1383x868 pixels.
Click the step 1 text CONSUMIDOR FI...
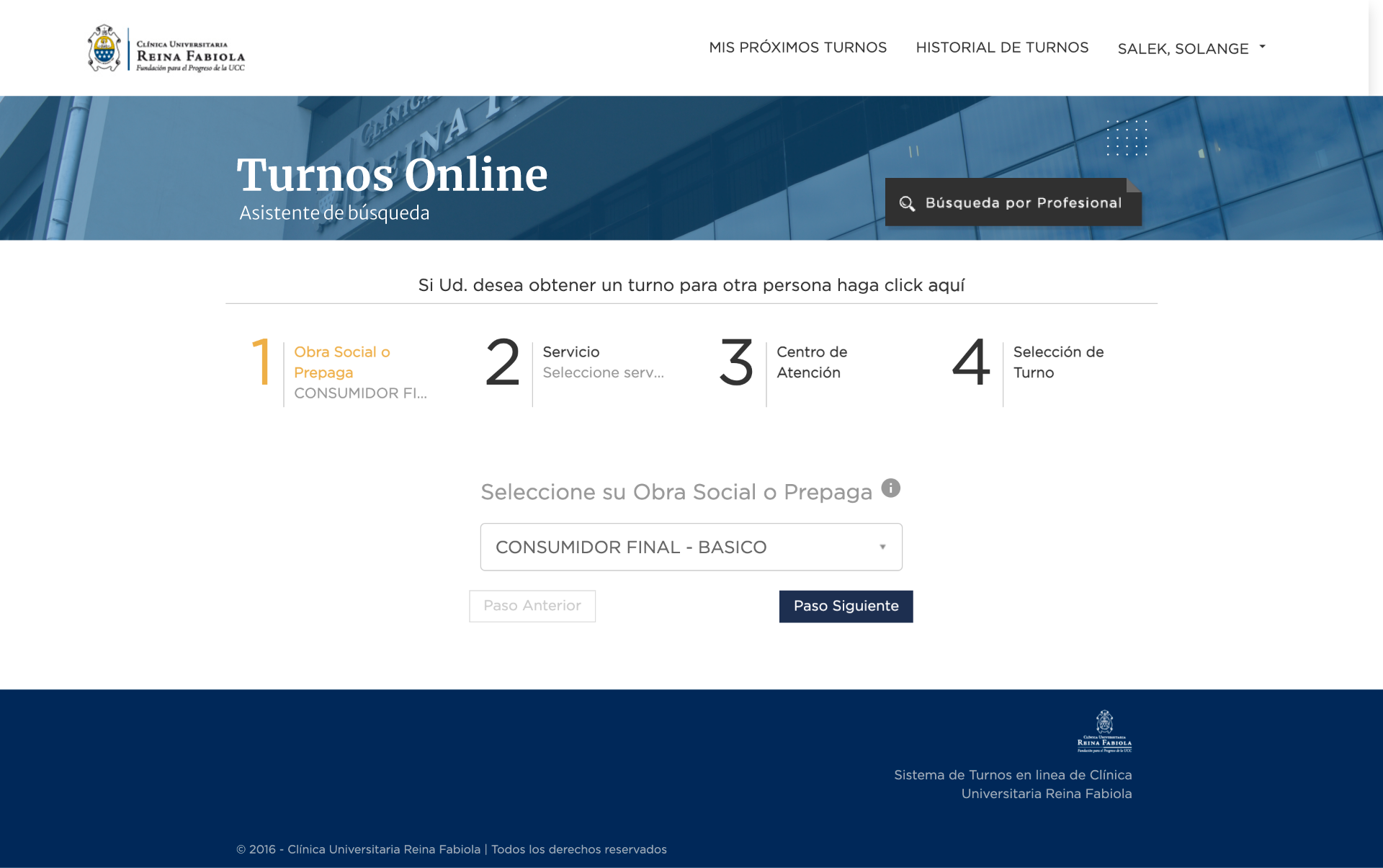tap(360, 393)
